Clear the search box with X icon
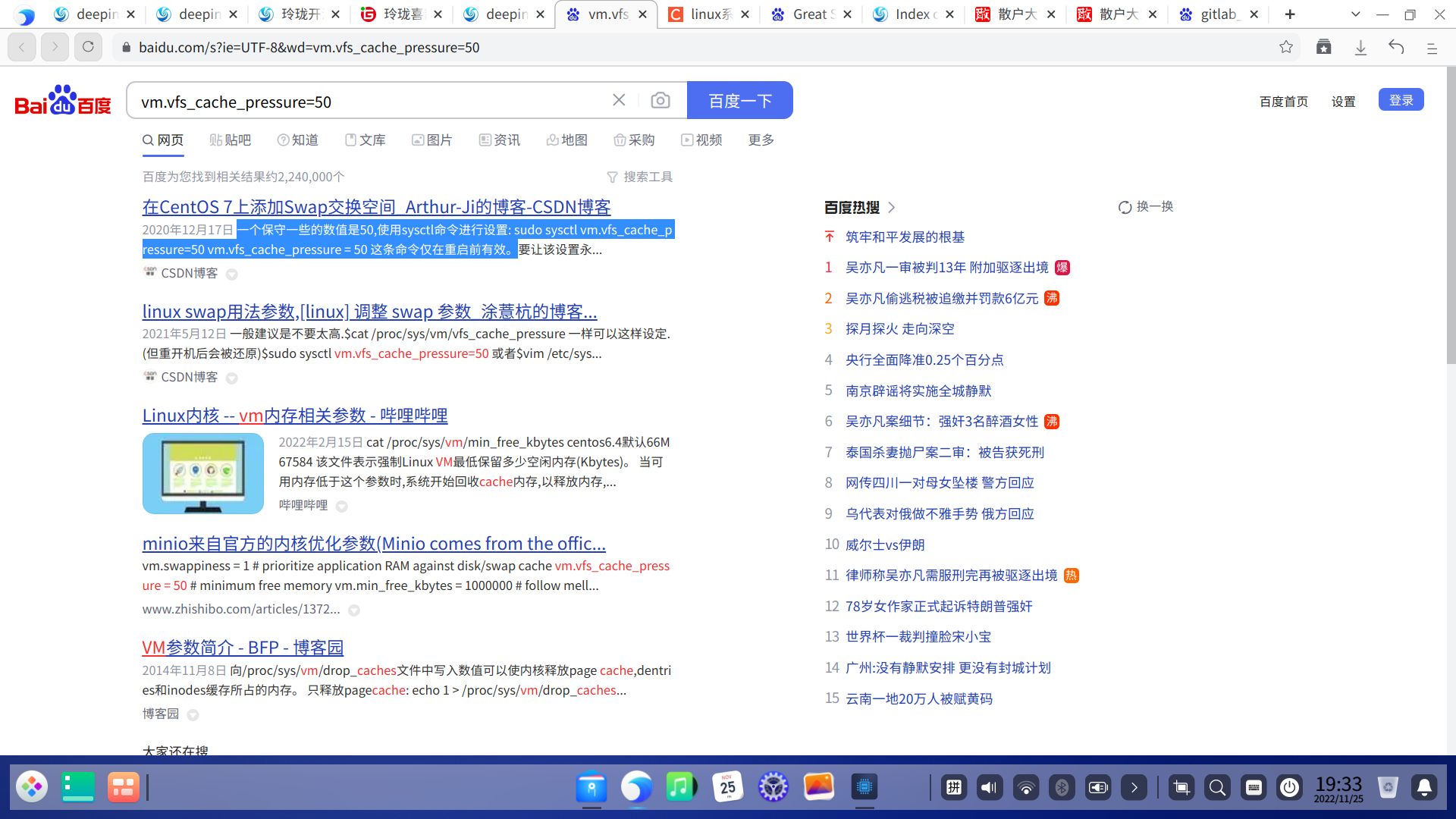The height and width of the screenshot is (819, 1456). pos(619,100)
